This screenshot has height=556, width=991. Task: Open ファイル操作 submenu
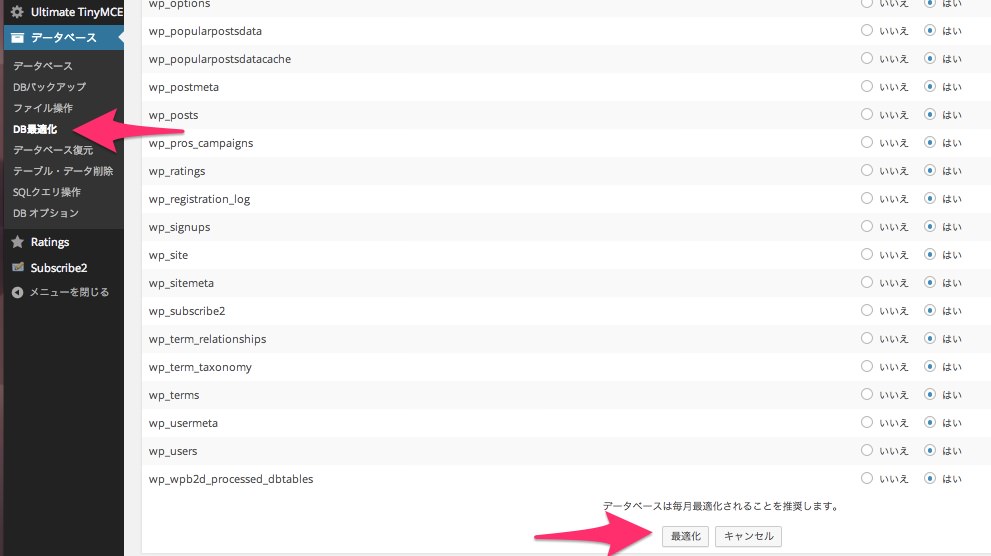[43, 108]
